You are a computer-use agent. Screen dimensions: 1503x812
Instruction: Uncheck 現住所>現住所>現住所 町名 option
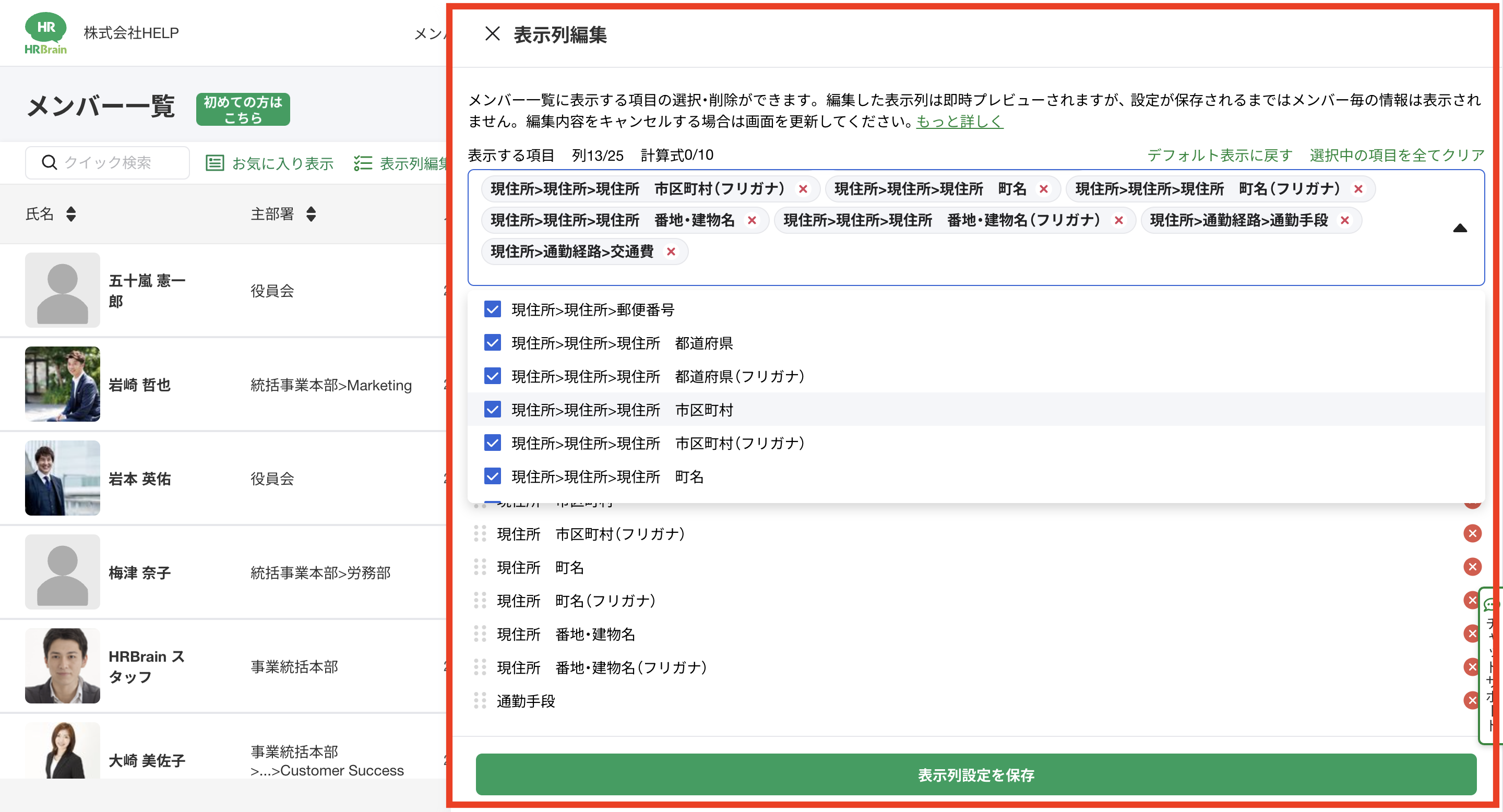click(493, 476)
